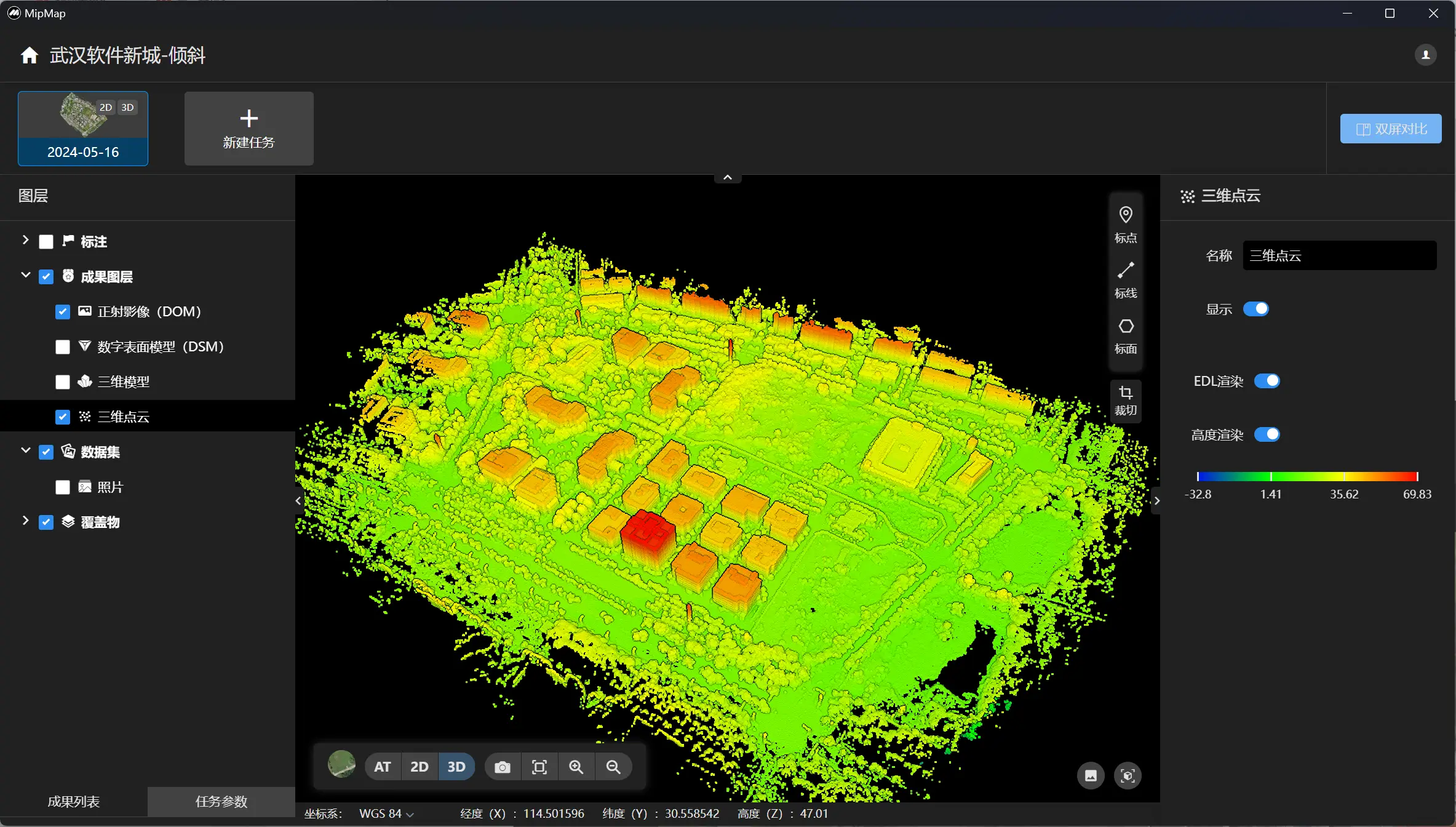
Task: Expand the 标注 tree group
Action: click(25, 240)
